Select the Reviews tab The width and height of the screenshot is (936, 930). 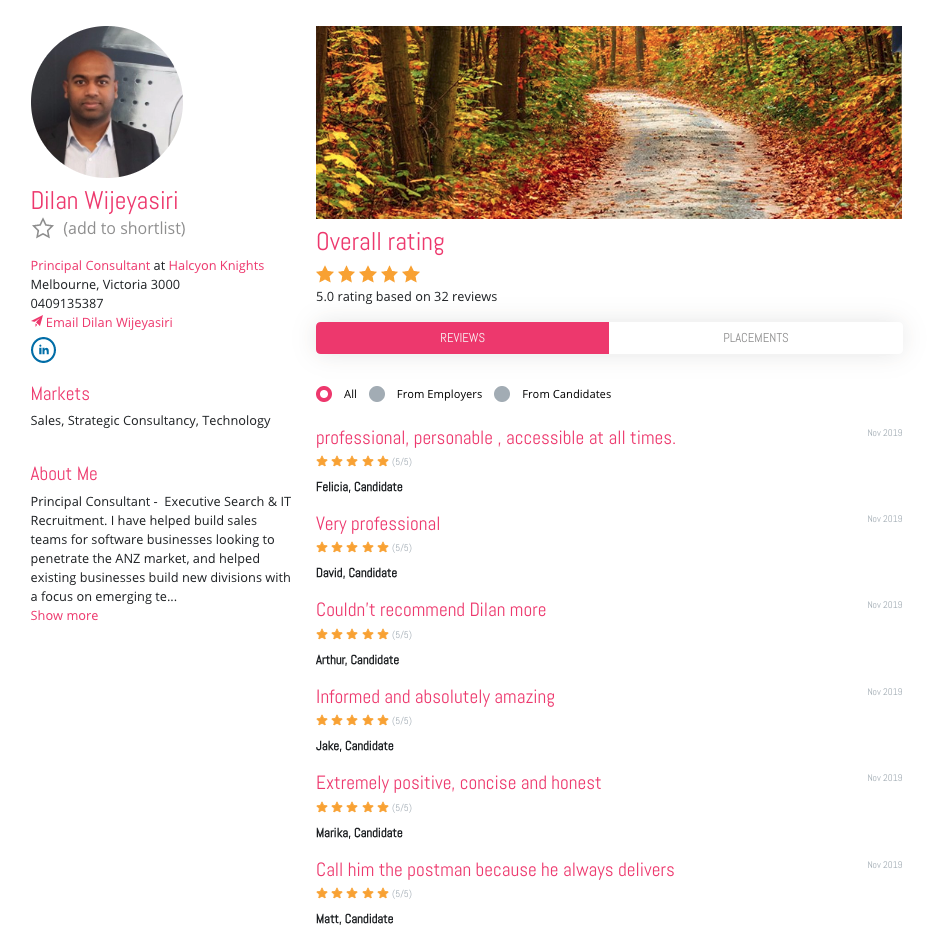pos(462,338)
